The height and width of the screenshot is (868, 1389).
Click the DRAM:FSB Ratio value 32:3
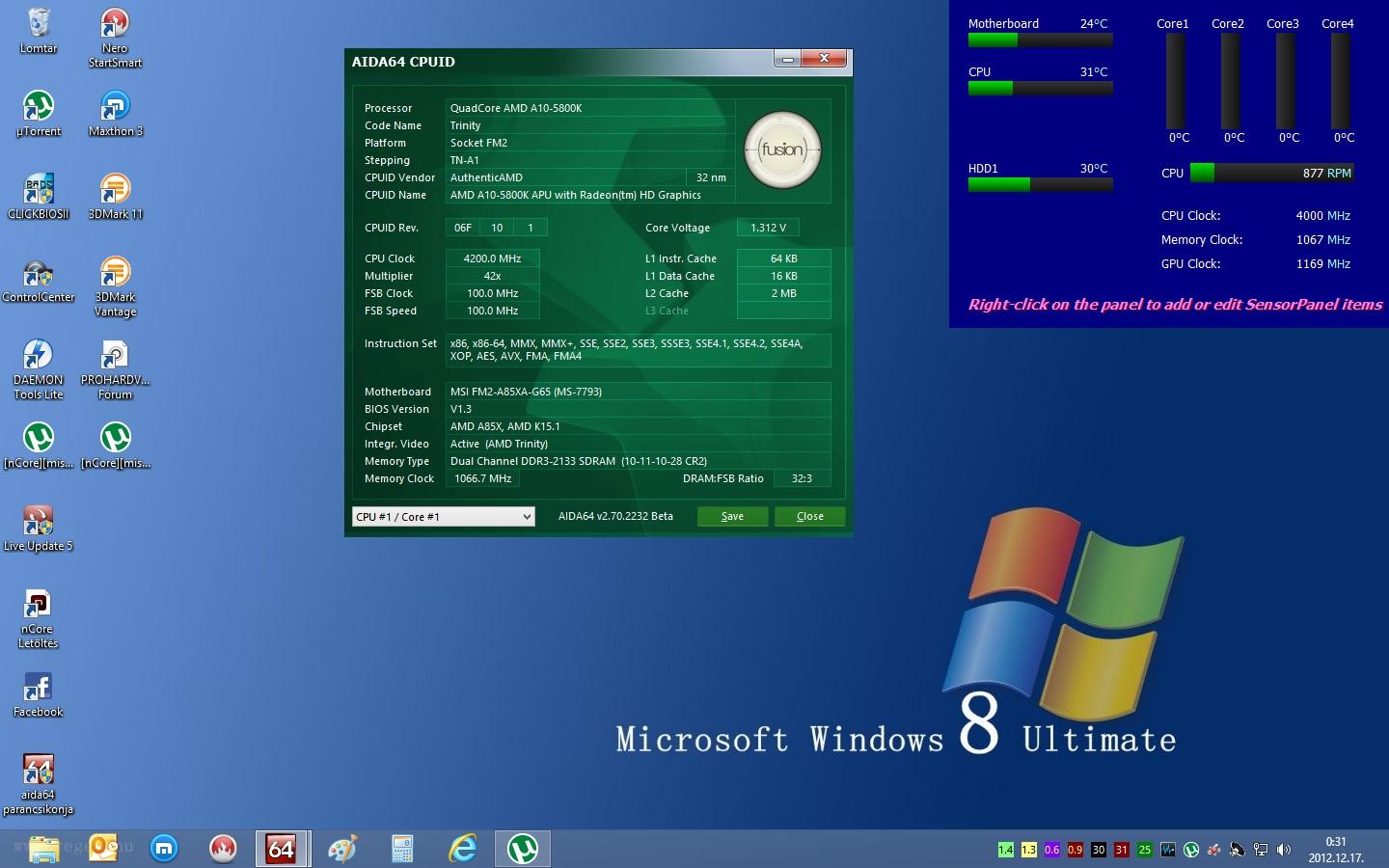[x=802, y=478]
